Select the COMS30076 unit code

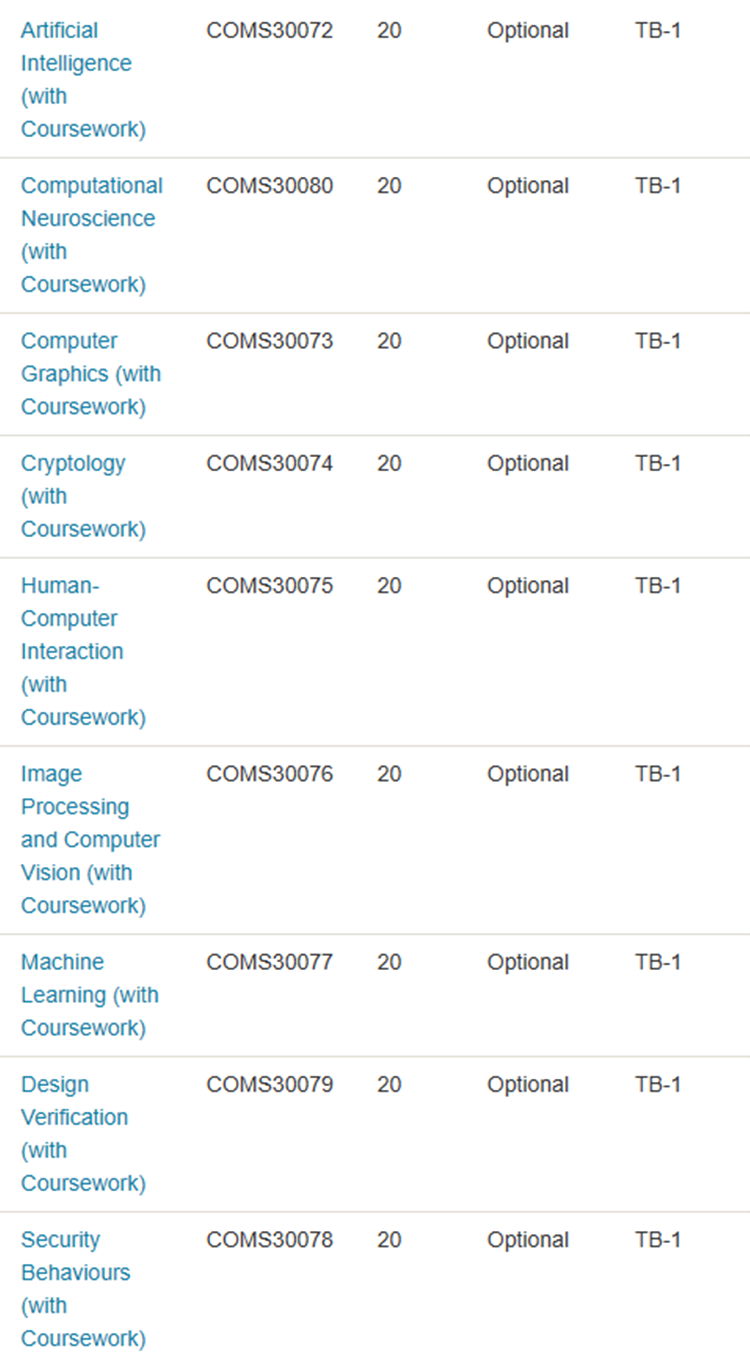(270, 774)
